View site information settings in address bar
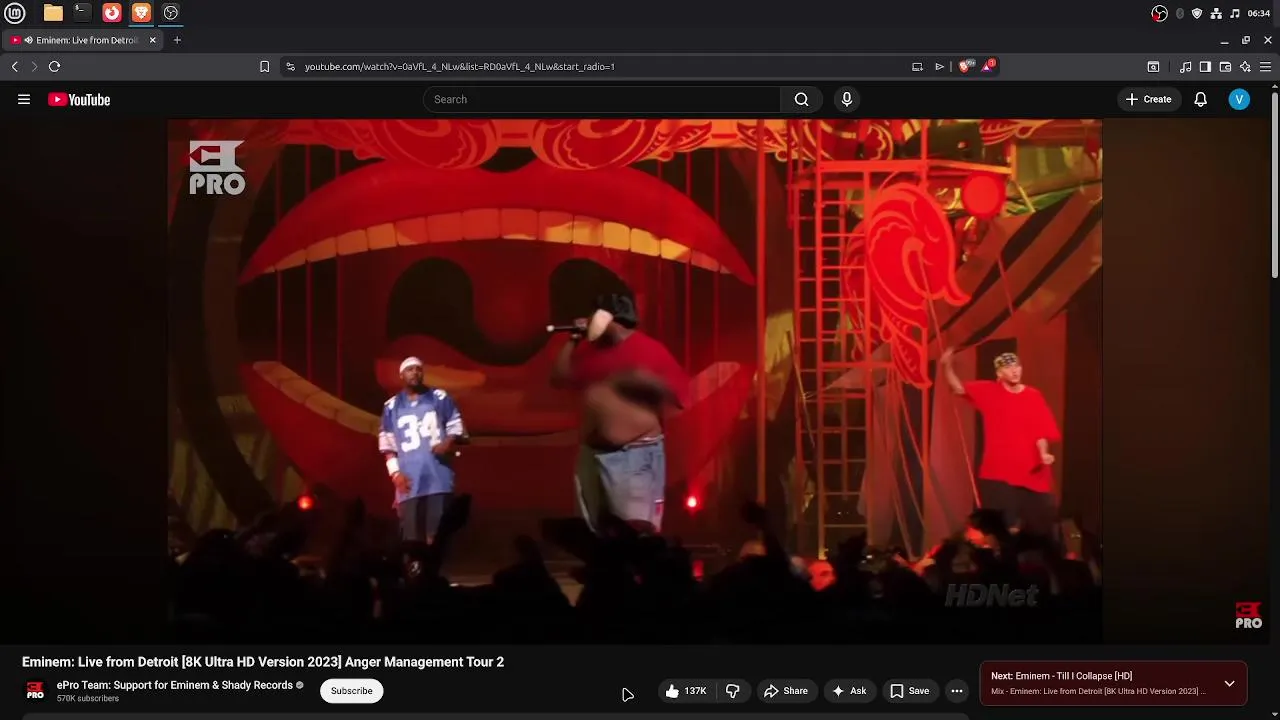This screenshot has width=1280, height=720. pos(290,66)
